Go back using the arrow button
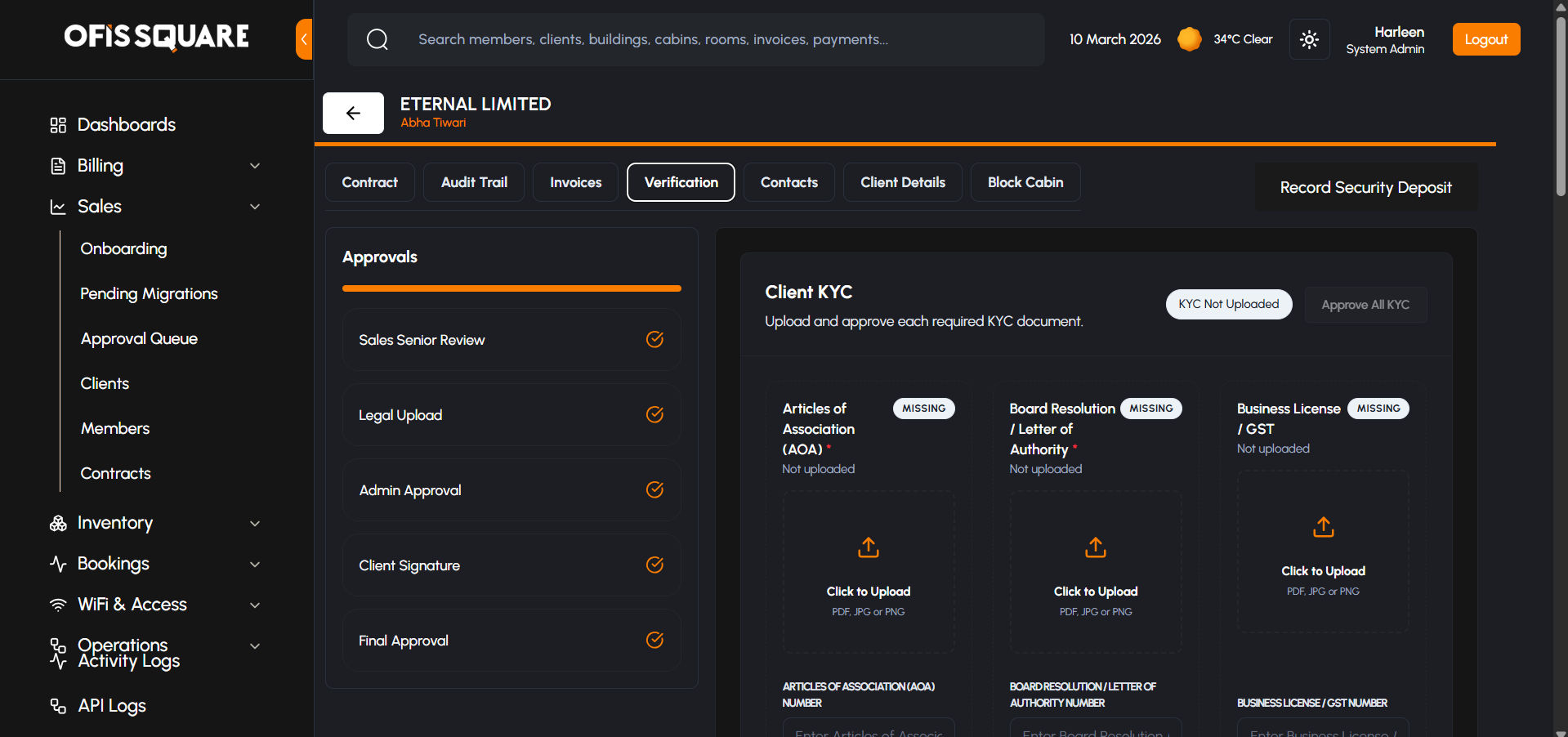This screenshot has height=737, width=1568. (x=353, y=113)
